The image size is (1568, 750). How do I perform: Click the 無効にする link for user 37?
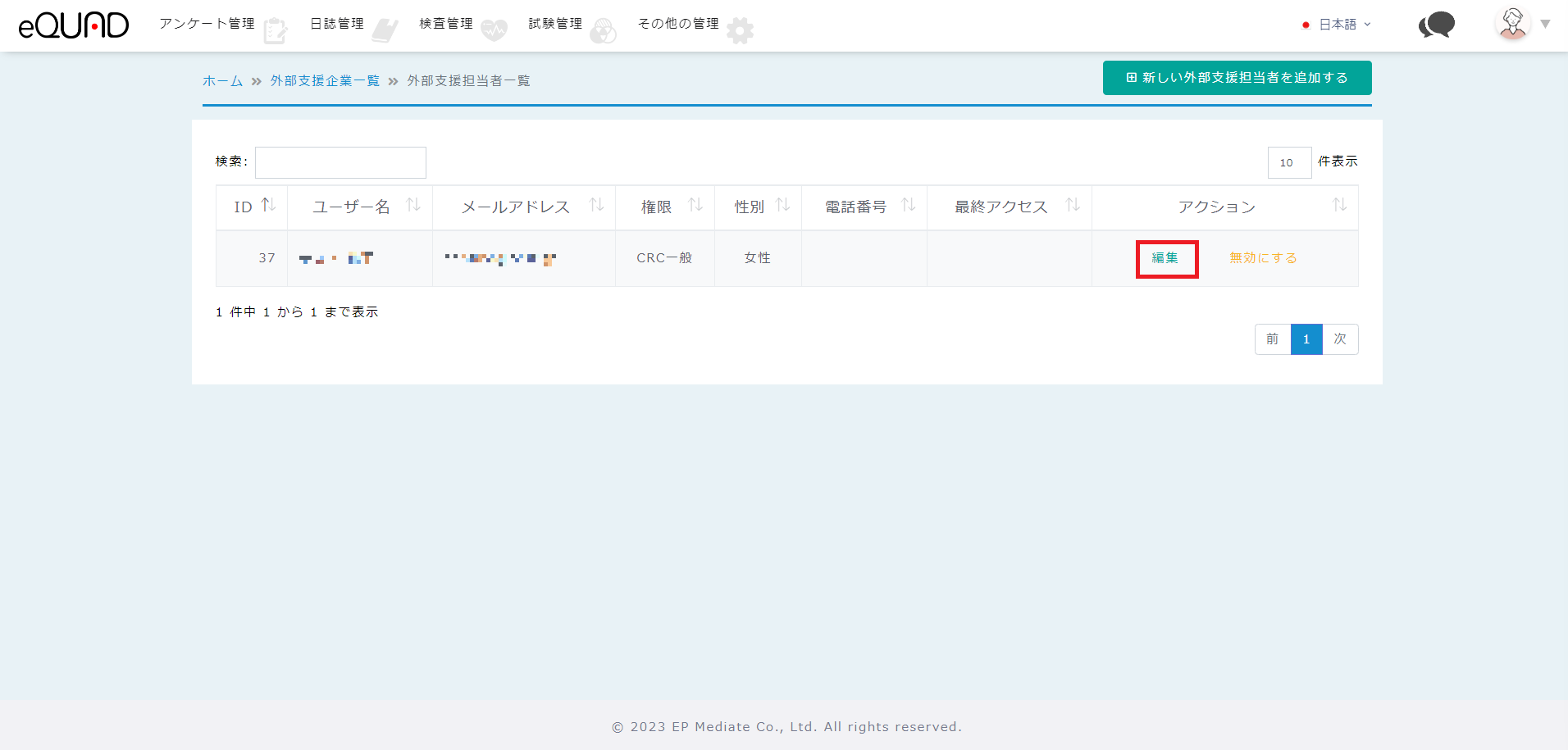[x=1263, y=258]
